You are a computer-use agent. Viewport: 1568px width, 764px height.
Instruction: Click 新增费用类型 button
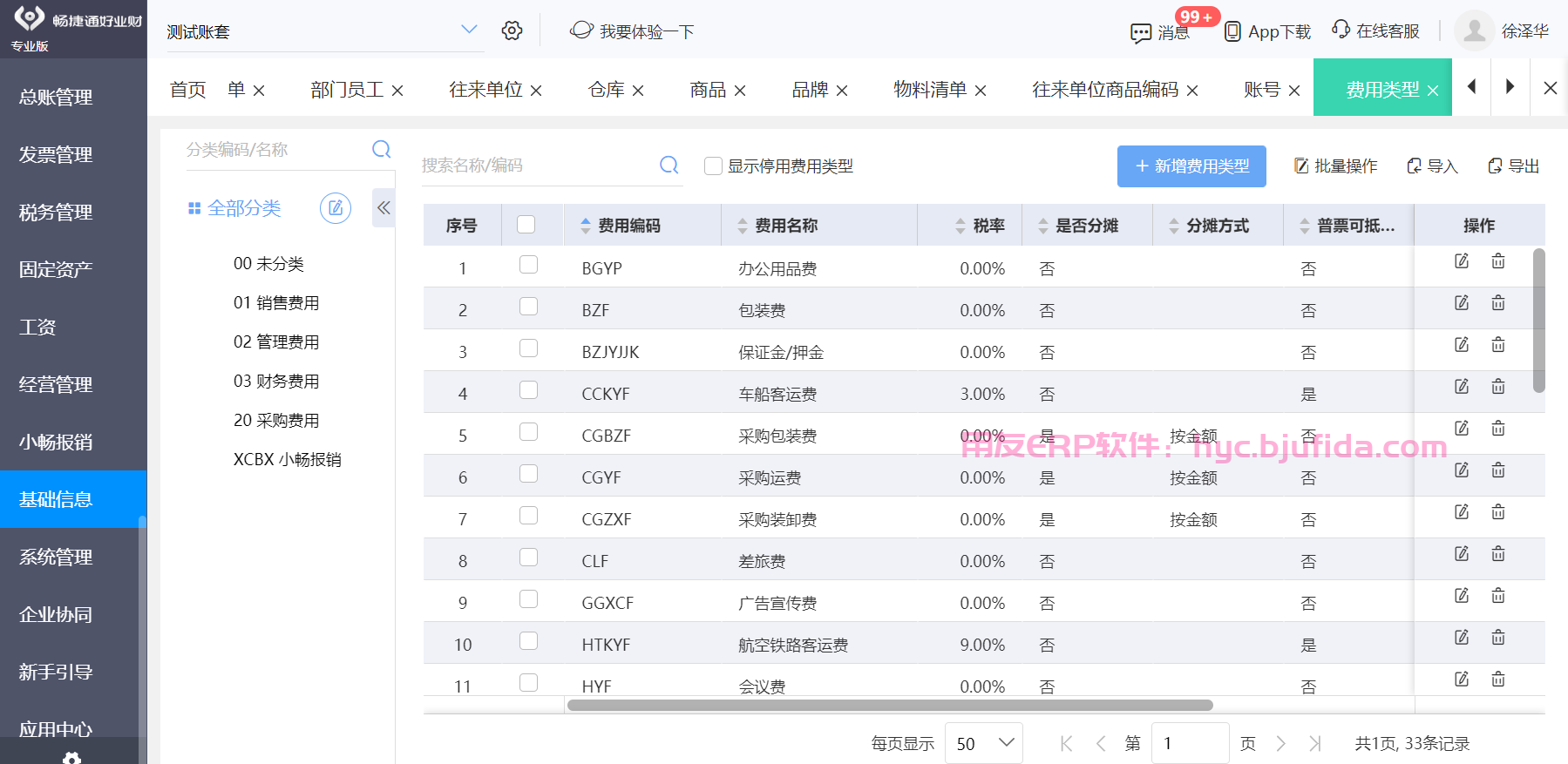[1191, 166]
